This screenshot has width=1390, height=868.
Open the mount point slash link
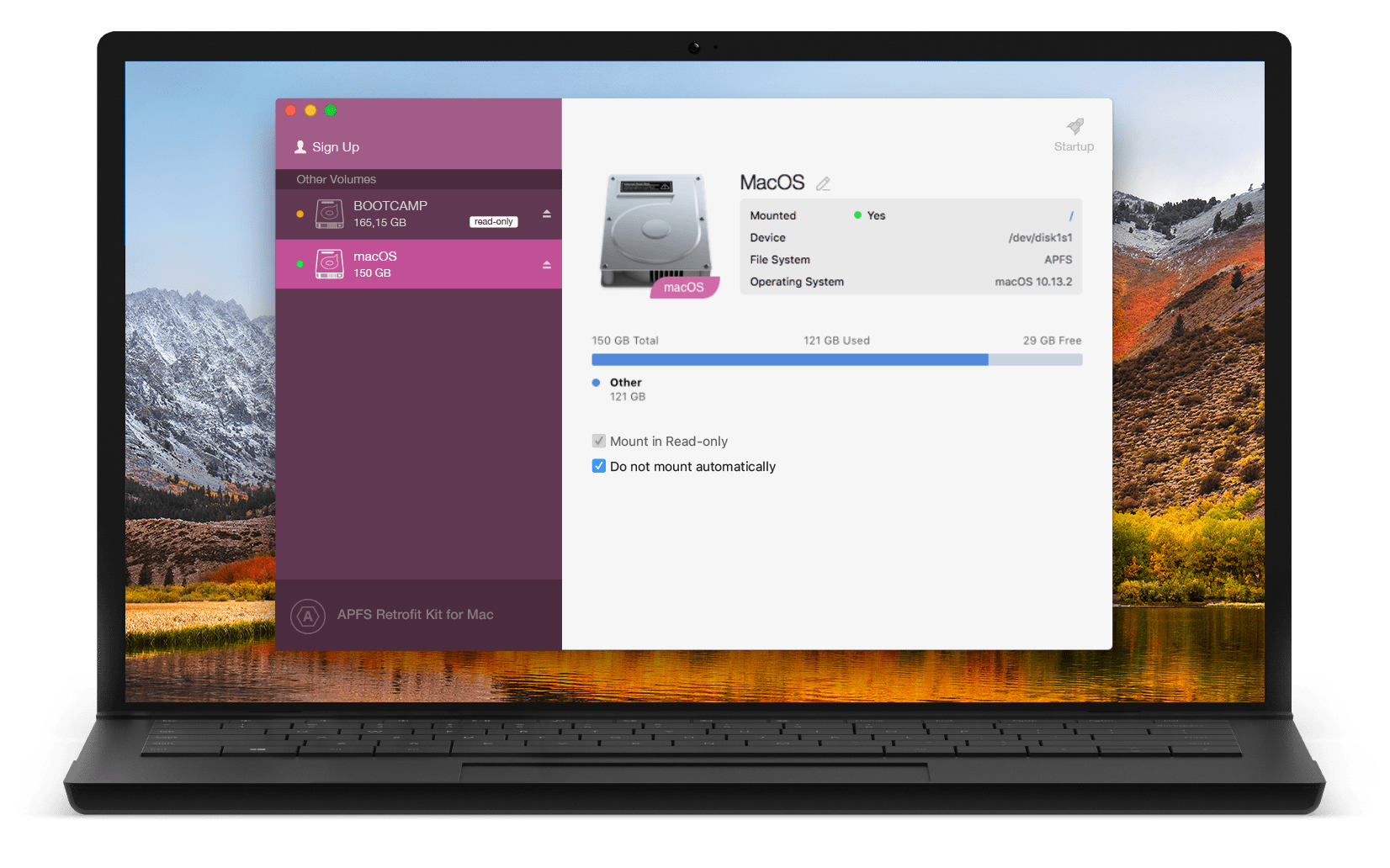(1070, 216)
